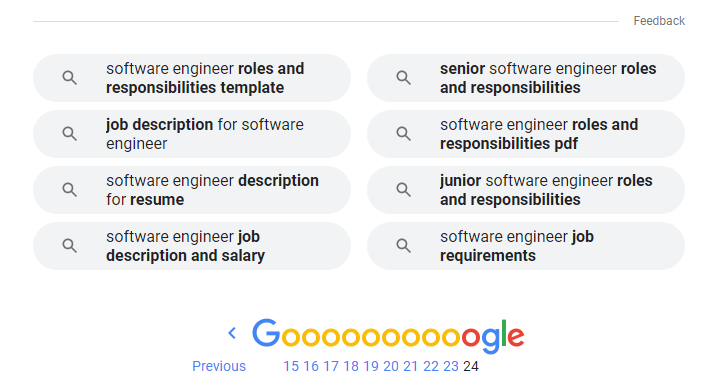Click search icon beside 'responsibilities pdf' suggestion
The image size is (724, 383).
(404, 134)
